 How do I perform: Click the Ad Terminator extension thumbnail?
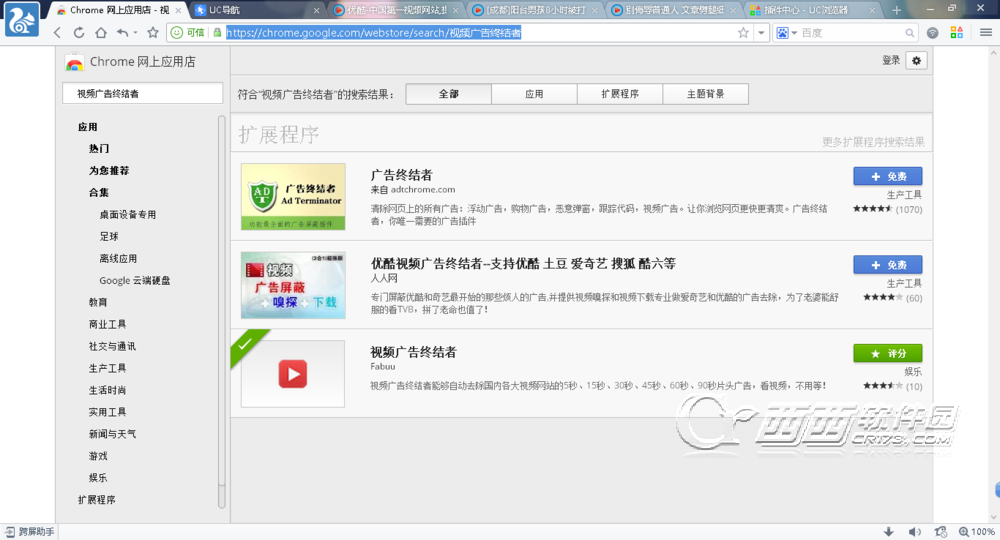tap(293, 196)
